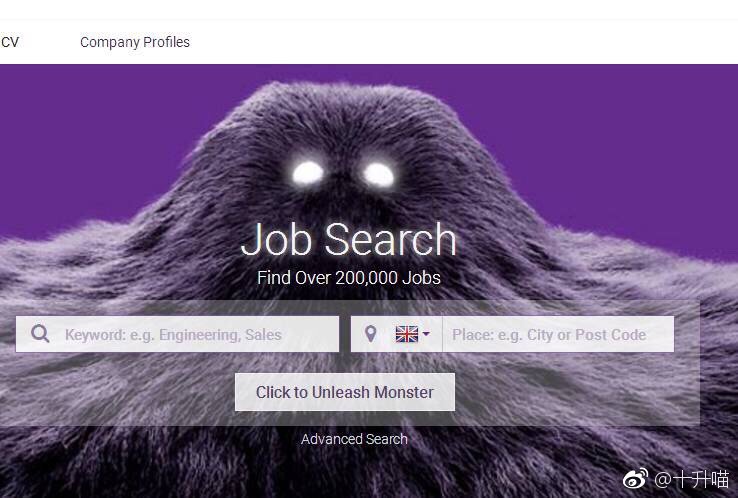Open the Company Profiles menu
The width and height of the screenshot is (738, 498).
point(135,42)
